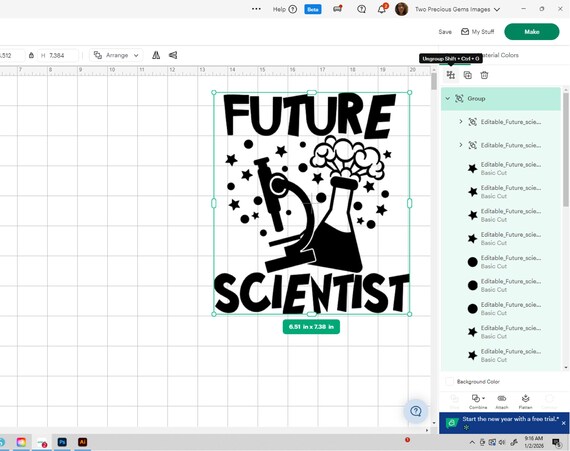
Task: Open the Arrange dropdown
Action: coord(116,55)
